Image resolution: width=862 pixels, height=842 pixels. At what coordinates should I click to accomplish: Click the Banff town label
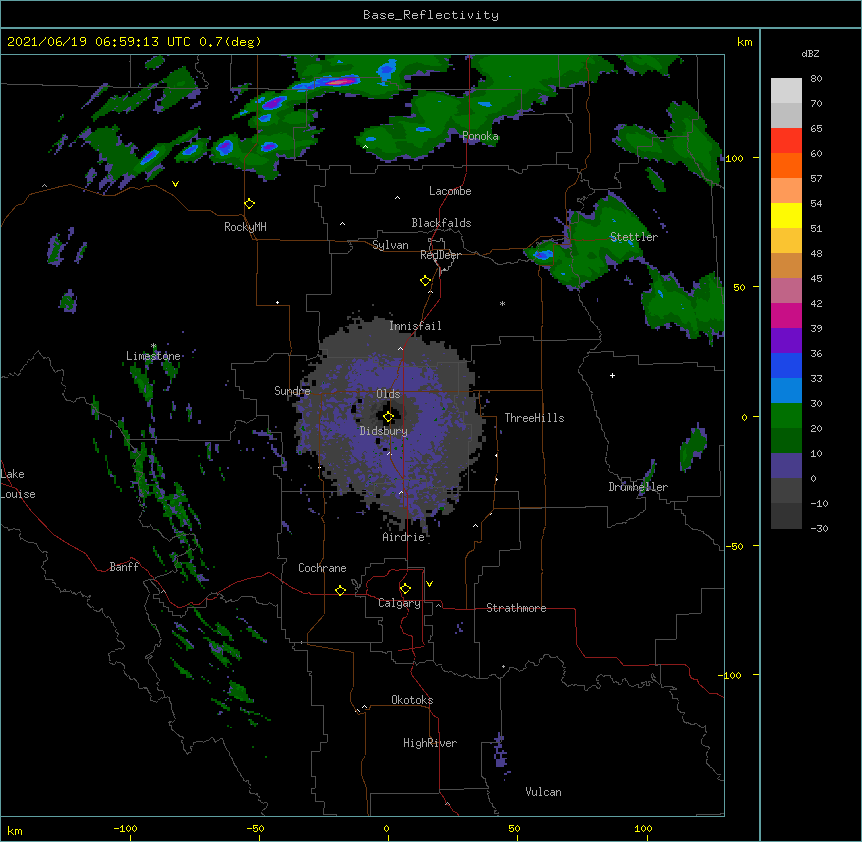coord(124,567)
